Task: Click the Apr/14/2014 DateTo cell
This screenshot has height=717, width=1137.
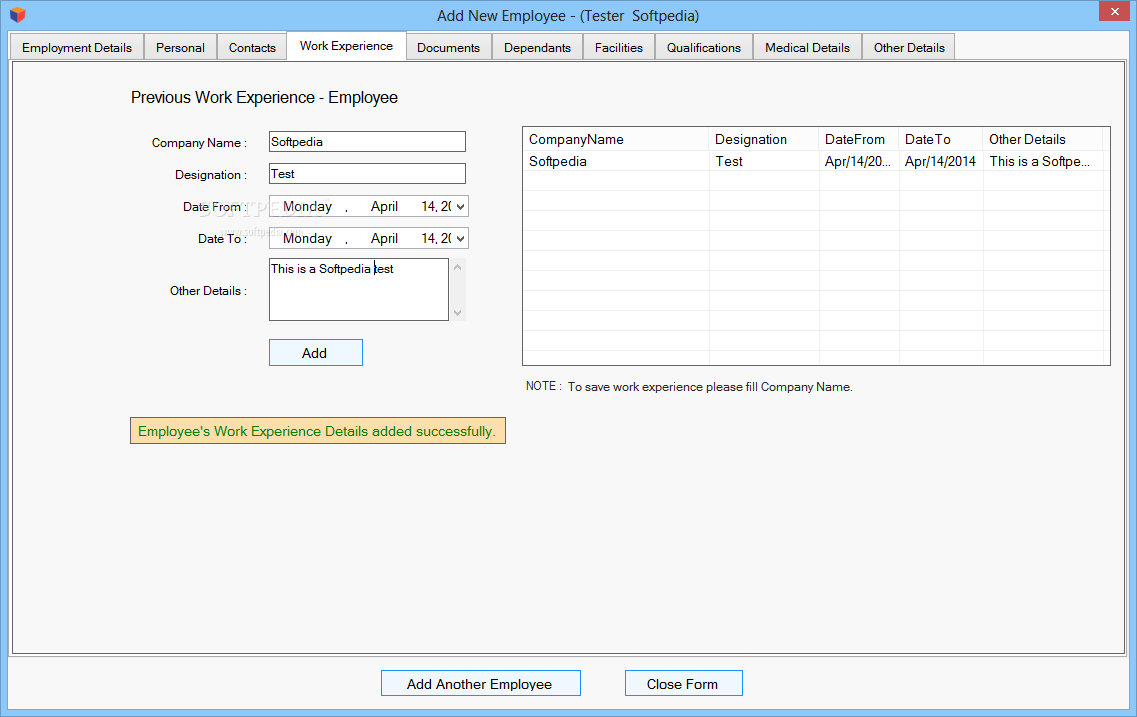Action: 940,161
